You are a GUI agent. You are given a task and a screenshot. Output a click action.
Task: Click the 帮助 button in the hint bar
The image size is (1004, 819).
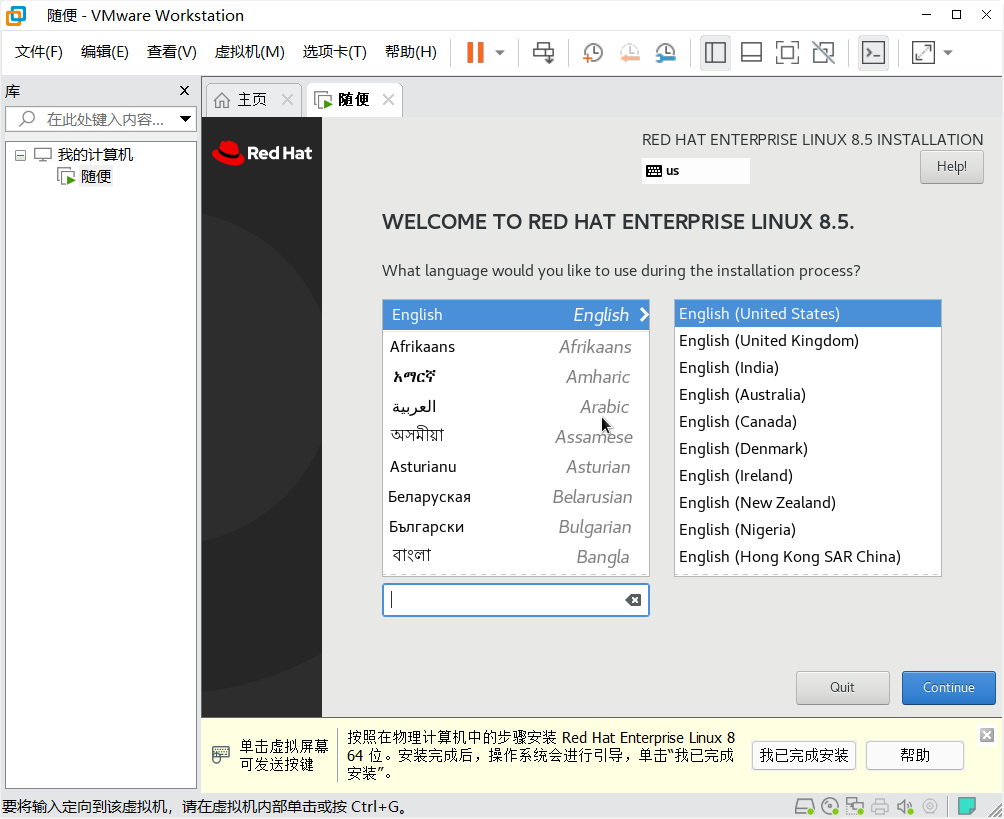914,756
